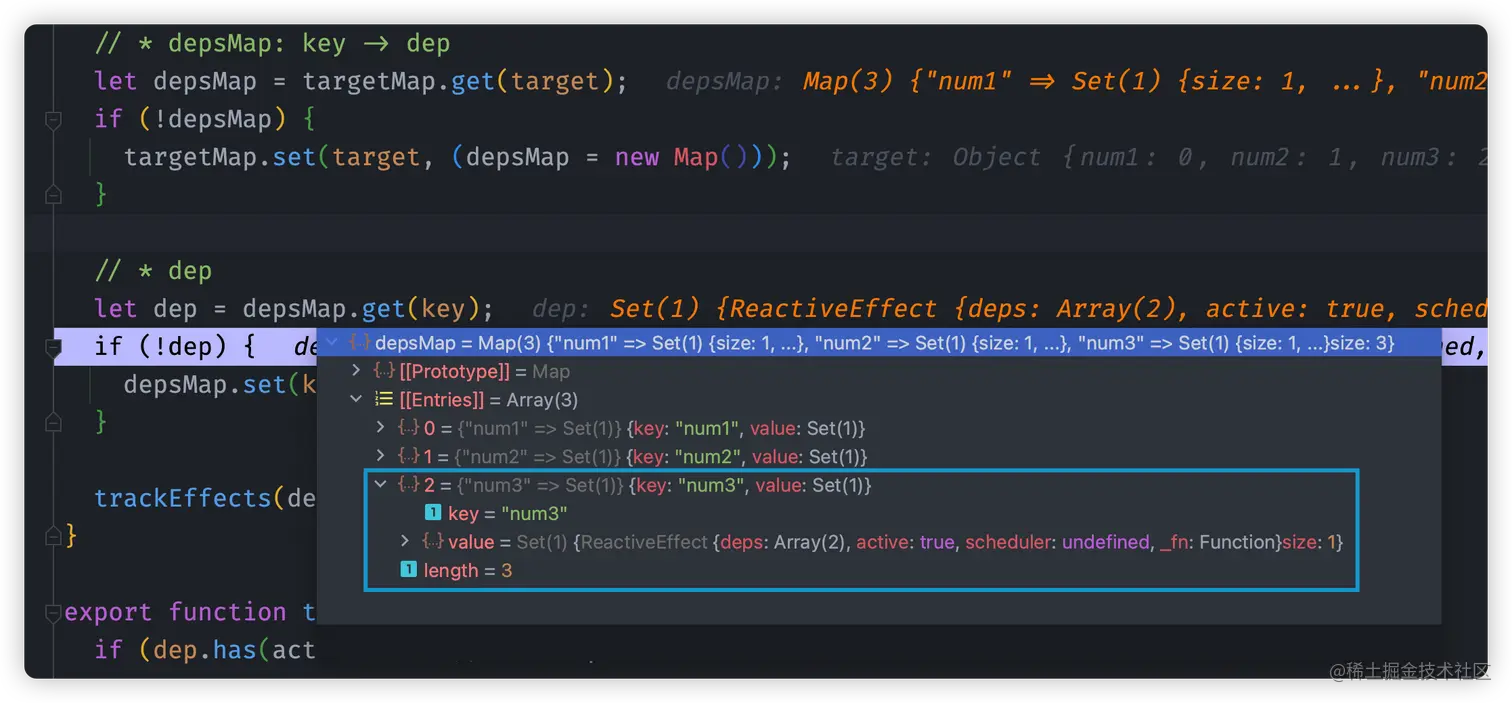Click the object icon beside [[Prototype]]
This screenshot has height=703, width=1512.
tap(383, 371)
